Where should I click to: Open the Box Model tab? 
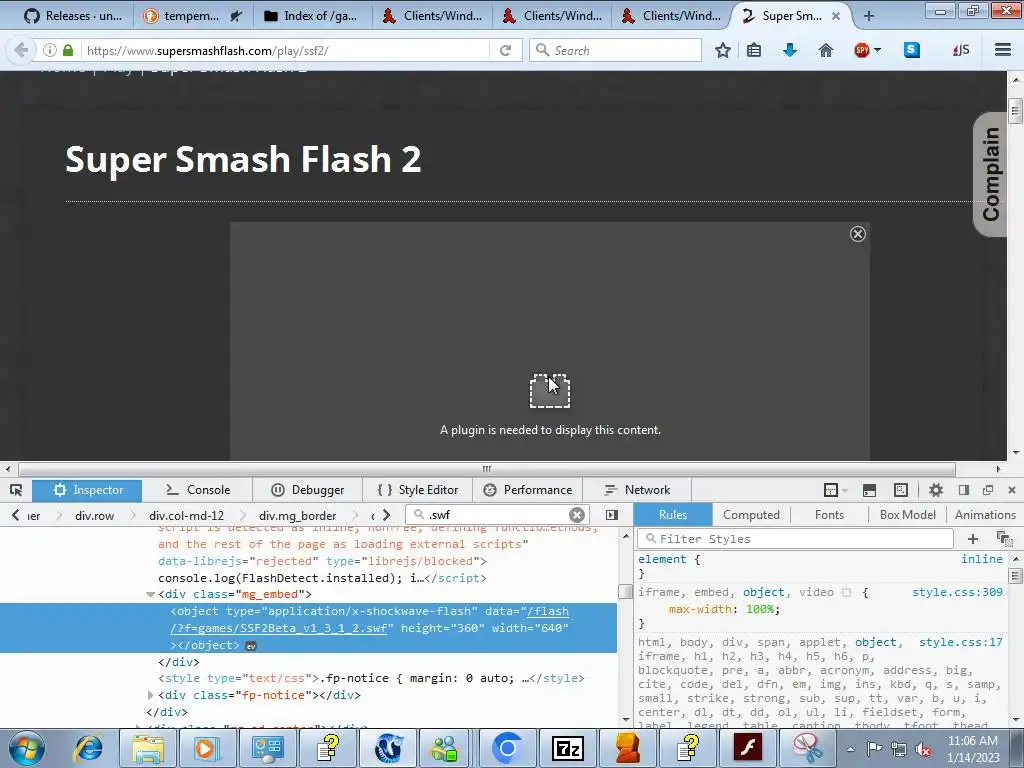tap(908, 515)
